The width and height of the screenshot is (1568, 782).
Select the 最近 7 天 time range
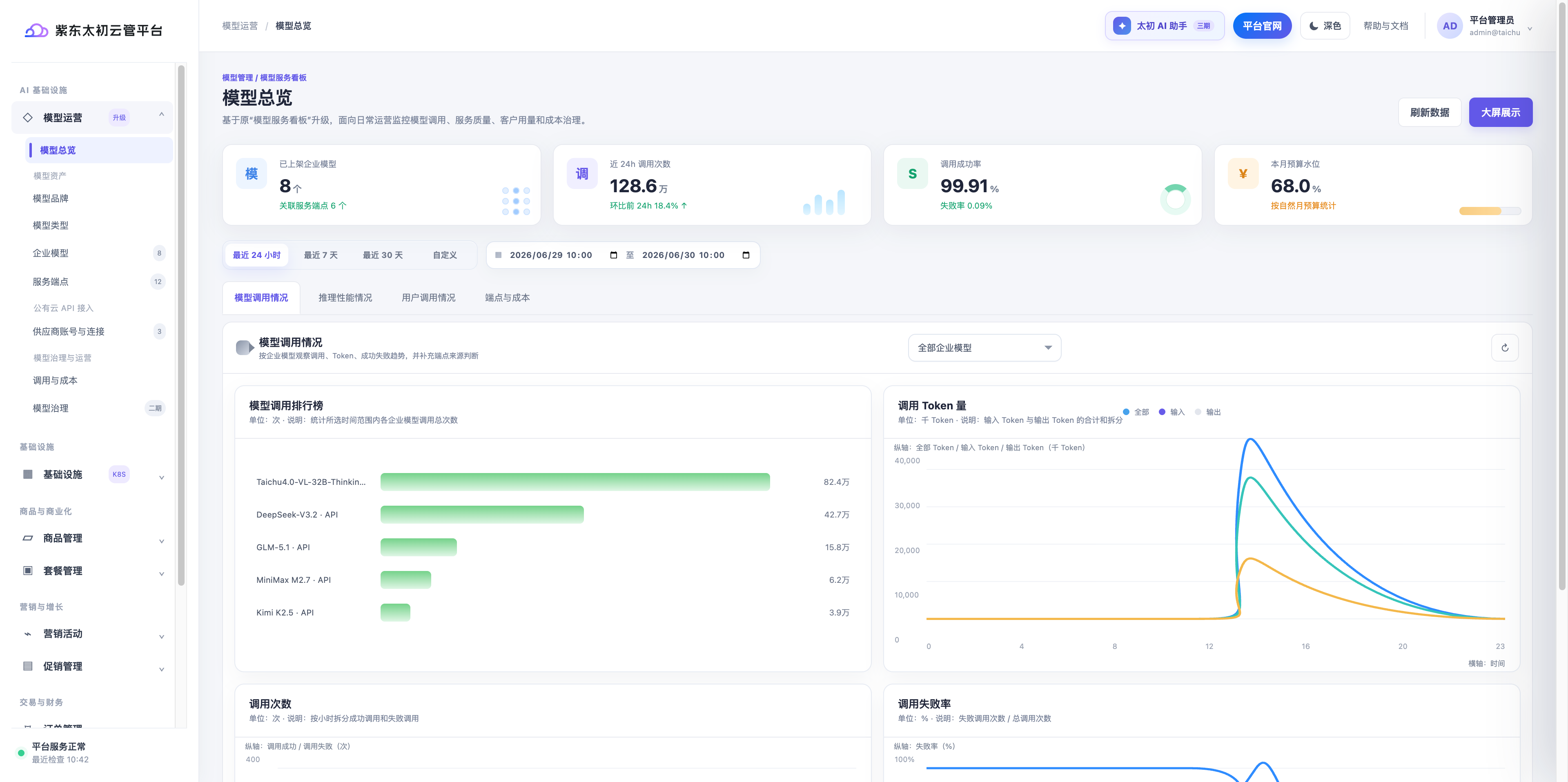[x=321, y=255]
